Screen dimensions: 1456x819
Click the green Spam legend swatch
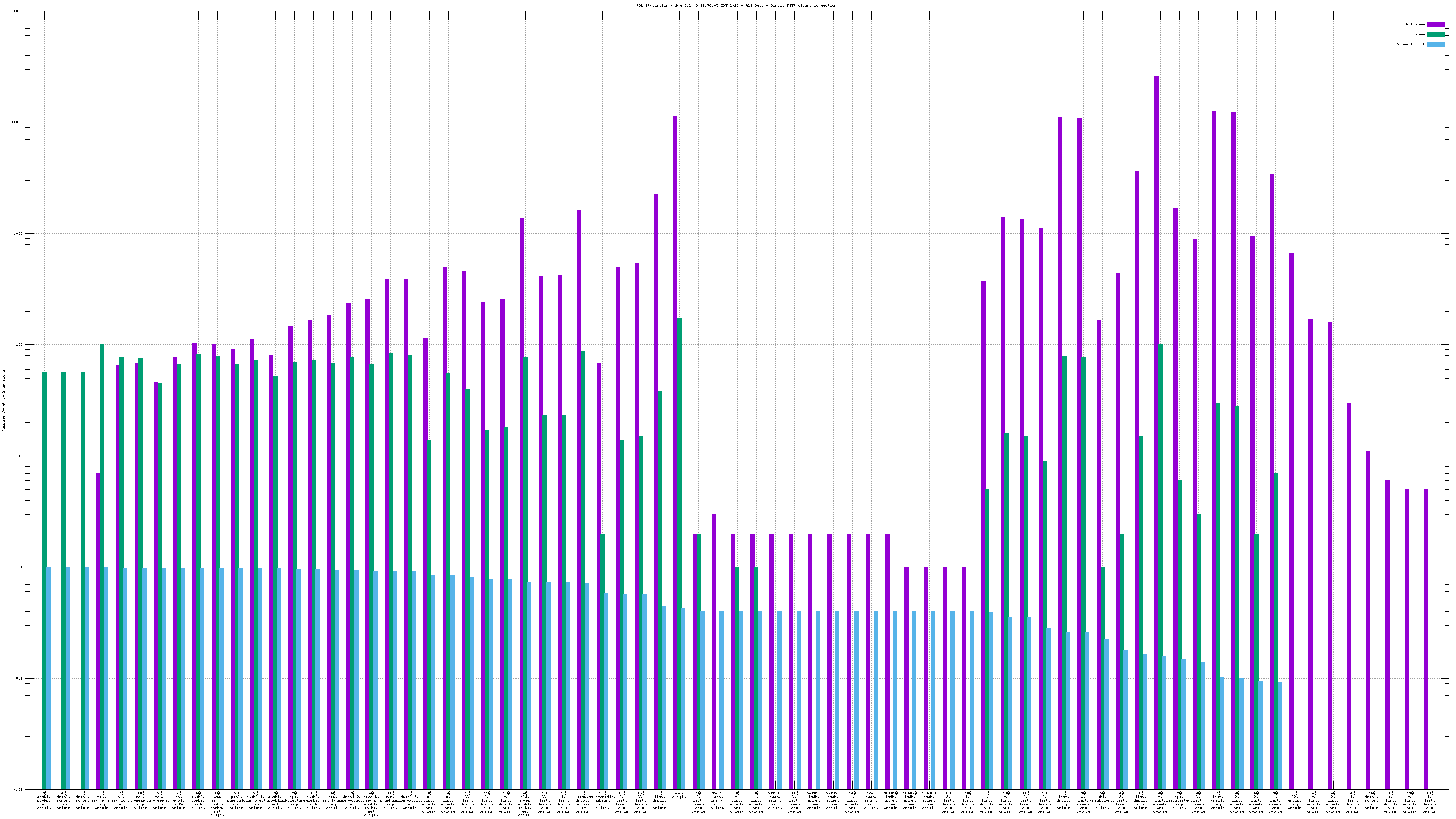(x=1435, y=35)
